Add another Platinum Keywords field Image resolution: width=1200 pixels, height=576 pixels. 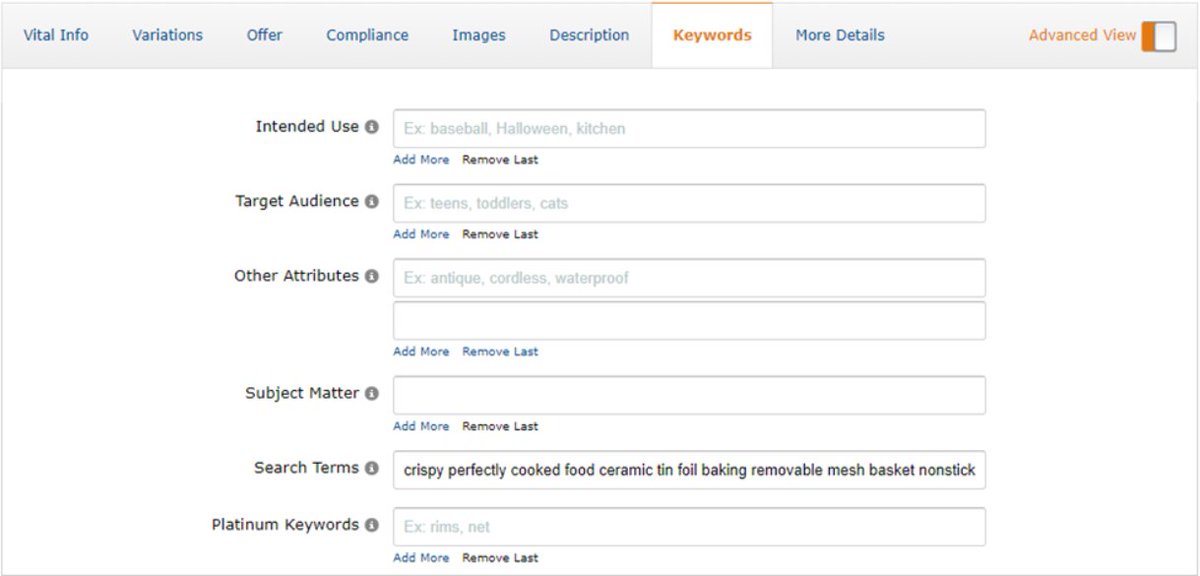421,557
